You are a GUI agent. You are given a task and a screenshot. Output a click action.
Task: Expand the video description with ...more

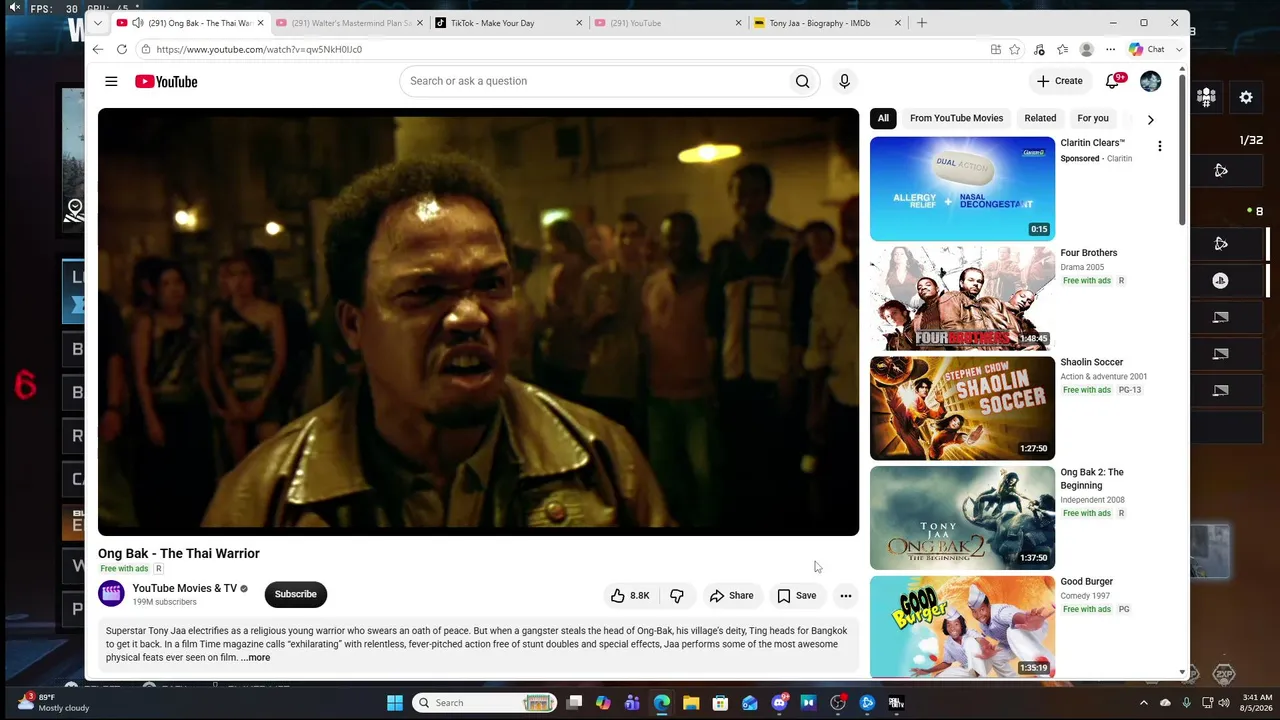click(255, 658)
